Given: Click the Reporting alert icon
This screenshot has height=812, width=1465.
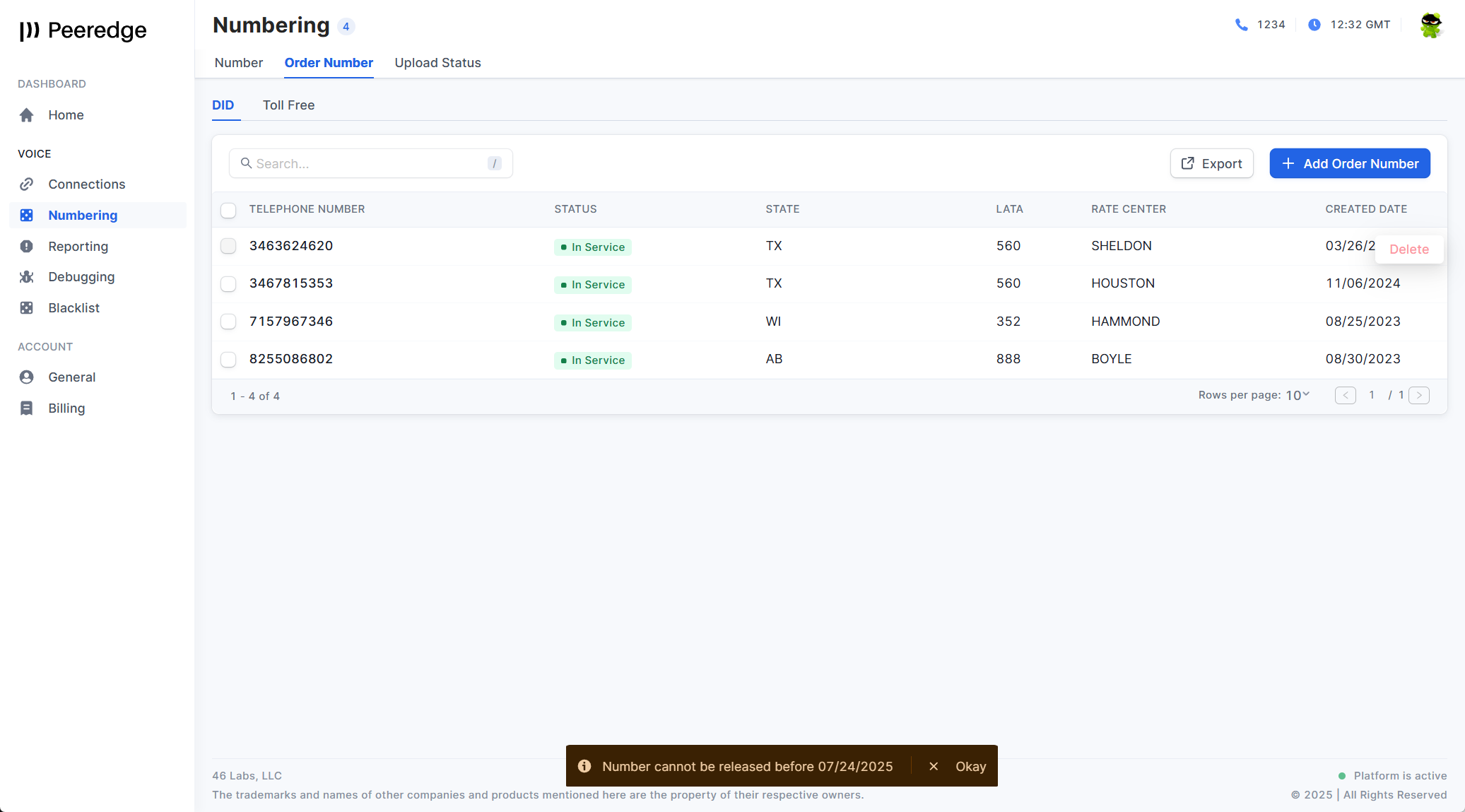Looking at the screenshot, I should [27, 247].
